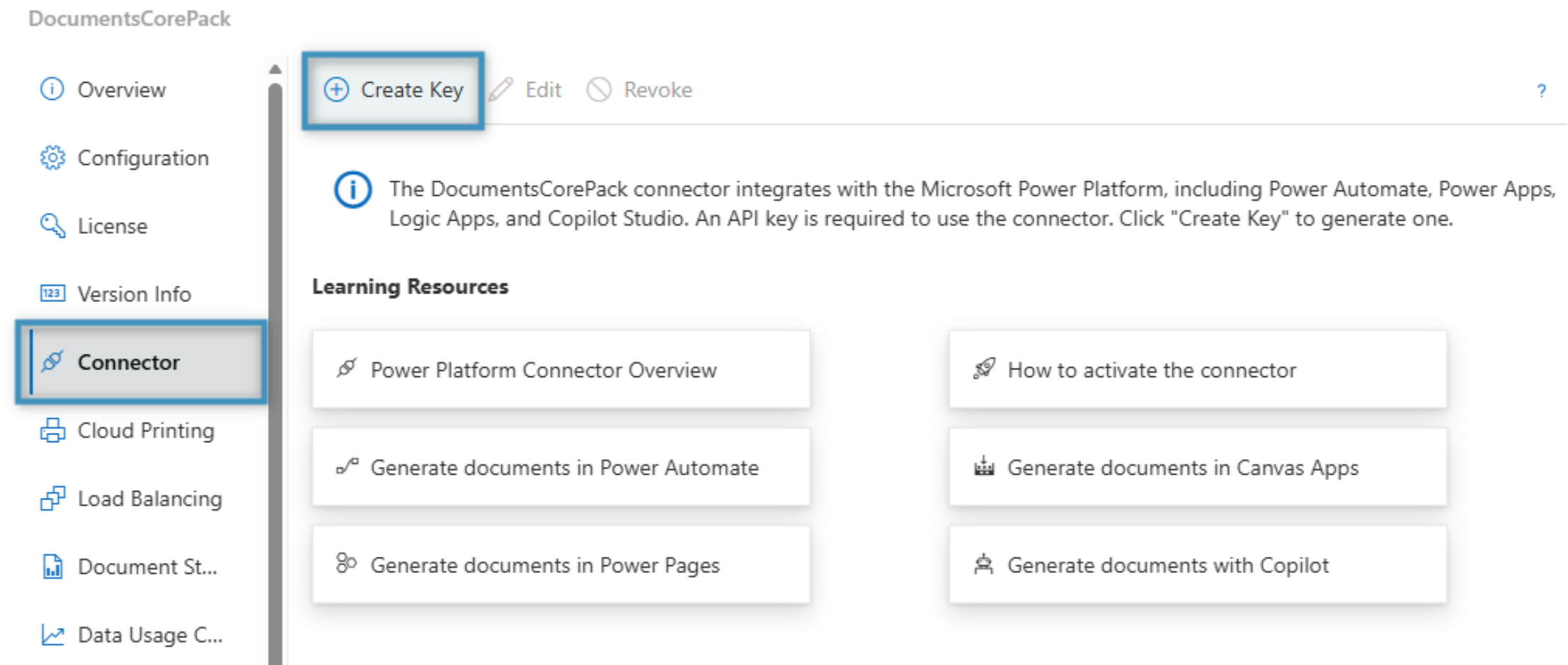Open Data Usage C... sidebar entry
The width and height of the screenshot is (1568, 665).
[149, 635]
